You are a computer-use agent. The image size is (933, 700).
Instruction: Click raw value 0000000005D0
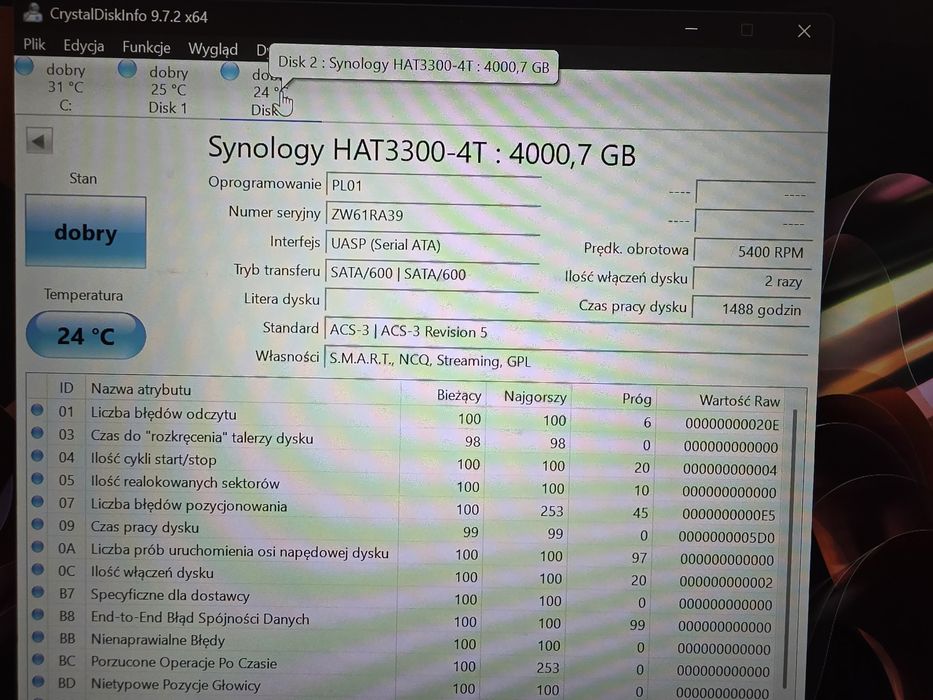pos(727,538)
